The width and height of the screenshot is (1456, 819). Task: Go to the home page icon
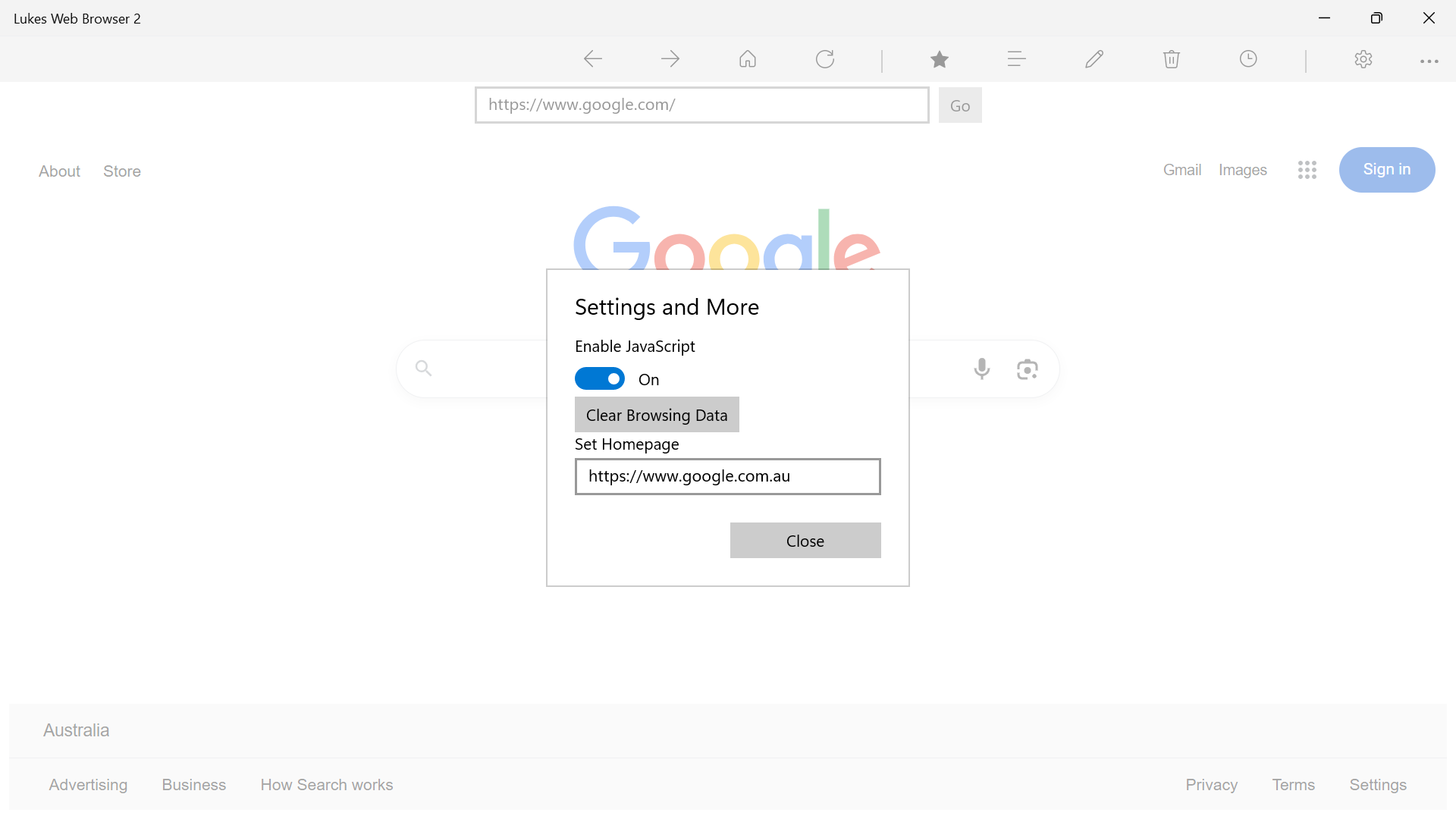748,59
